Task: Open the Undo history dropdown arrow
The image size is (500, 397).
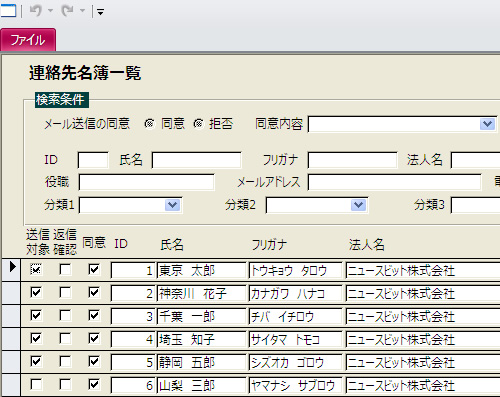Action: pyautogui.click(x=51, y=11)
